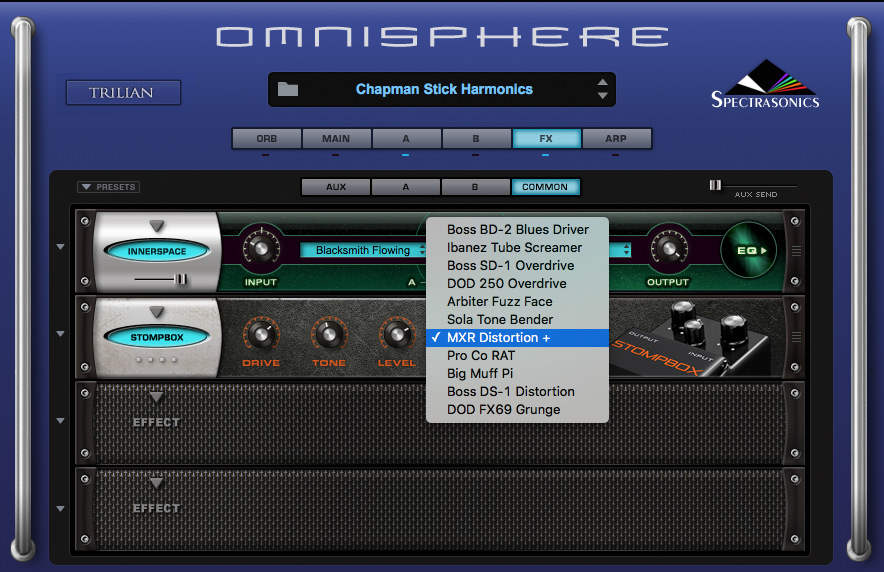884x572 pixels.
Task: Click the Stompbox DRIVE knob
Action: tap(261, 335)
